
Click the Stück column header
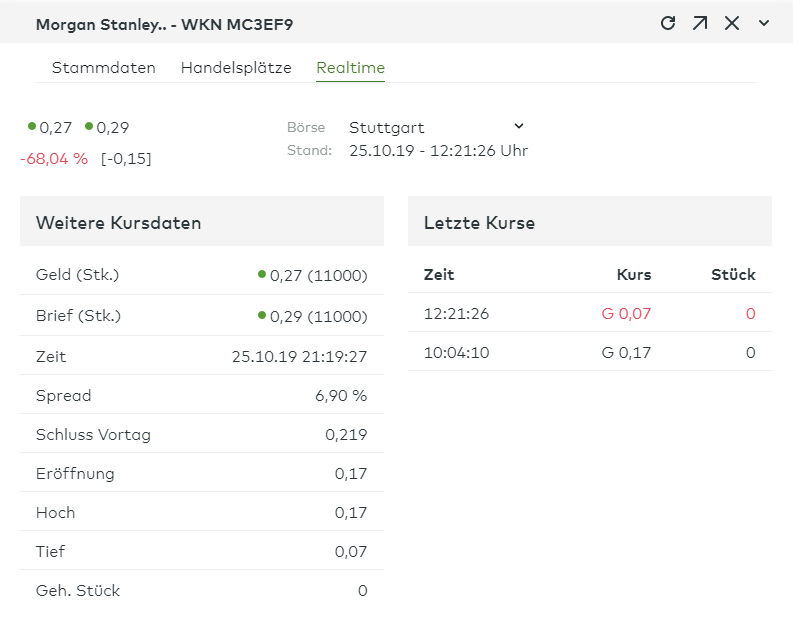pos(733,274)
